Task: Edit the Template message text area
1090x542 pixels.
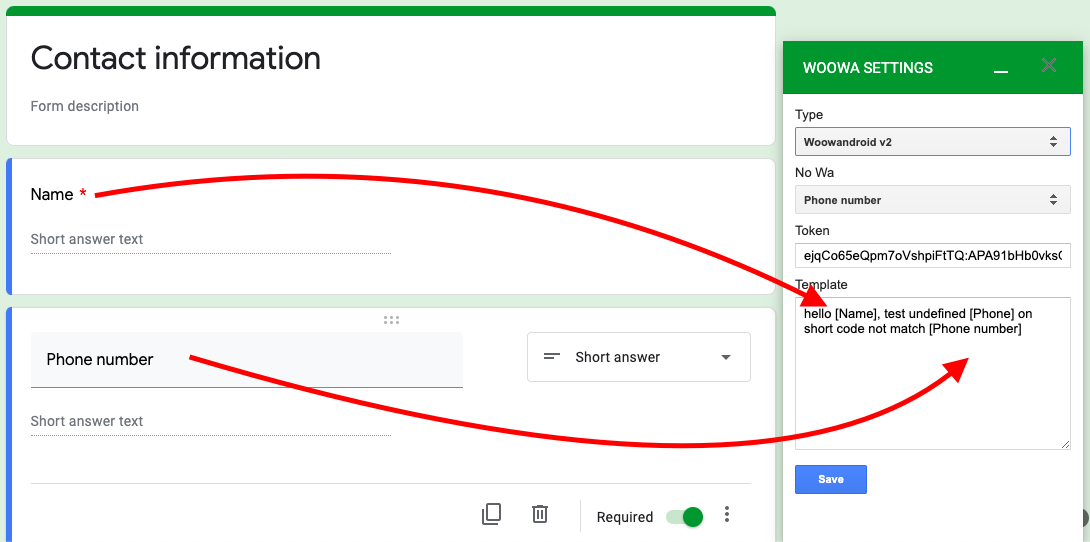Action: [x=932, y=373]
